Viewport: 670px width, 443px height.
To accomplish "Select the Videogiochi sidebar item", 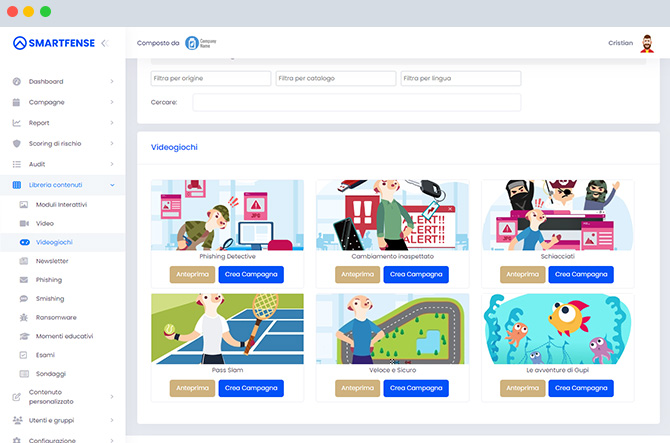I will click(62, 242).
